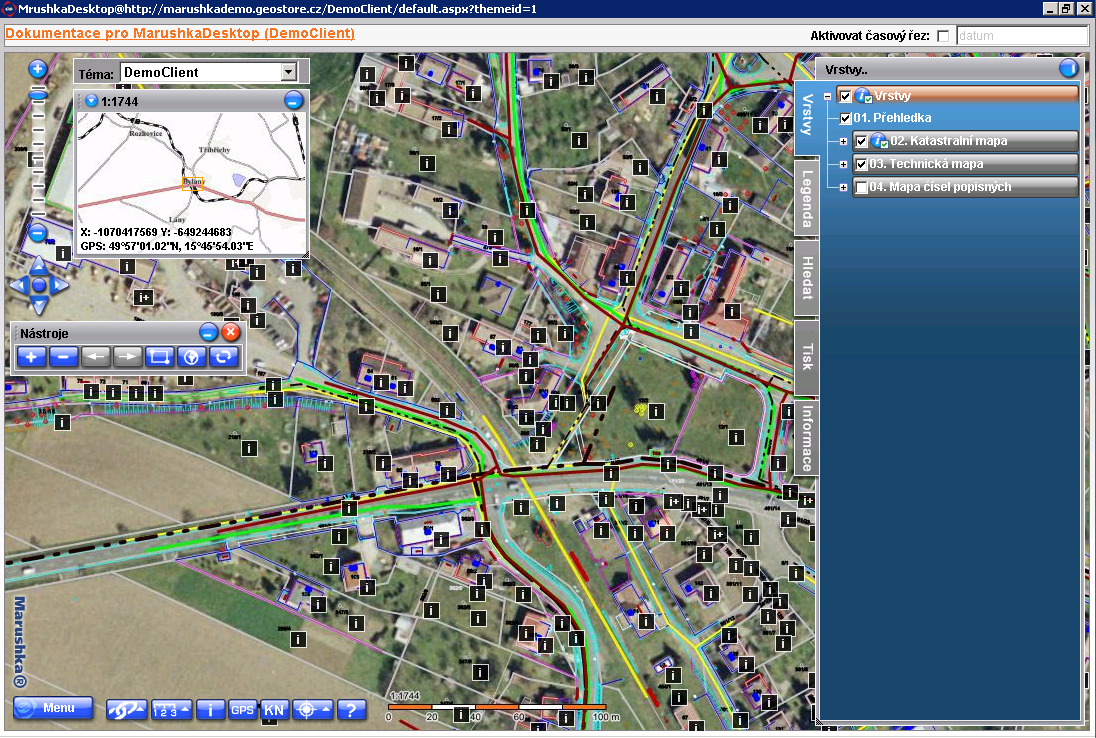Image resolution: width=1096 pixels, height=738 pixels.
Task: Tick the Aktivovat časový řez checkbox
Action: coord(943,36)
